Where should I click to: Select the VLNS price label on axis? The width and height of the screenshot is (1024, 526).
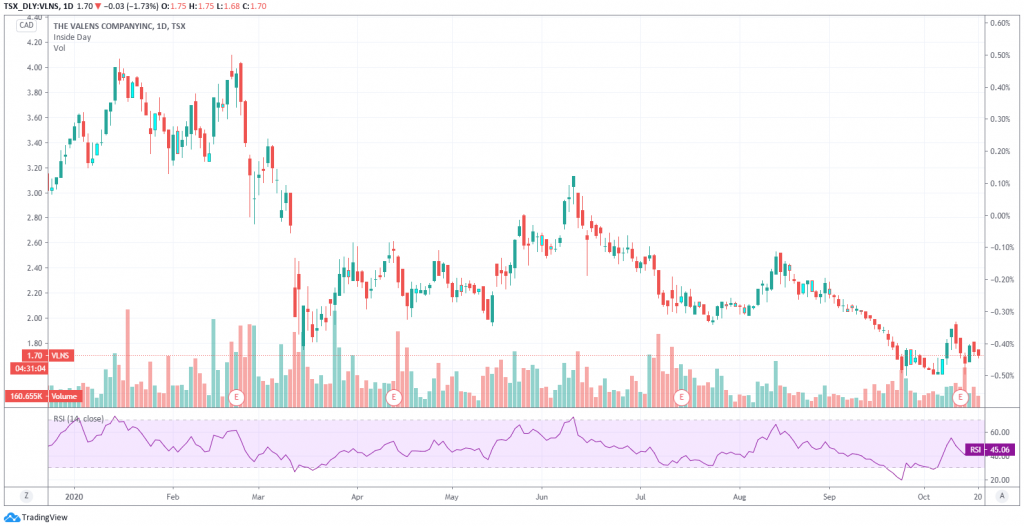click(47, 355)
